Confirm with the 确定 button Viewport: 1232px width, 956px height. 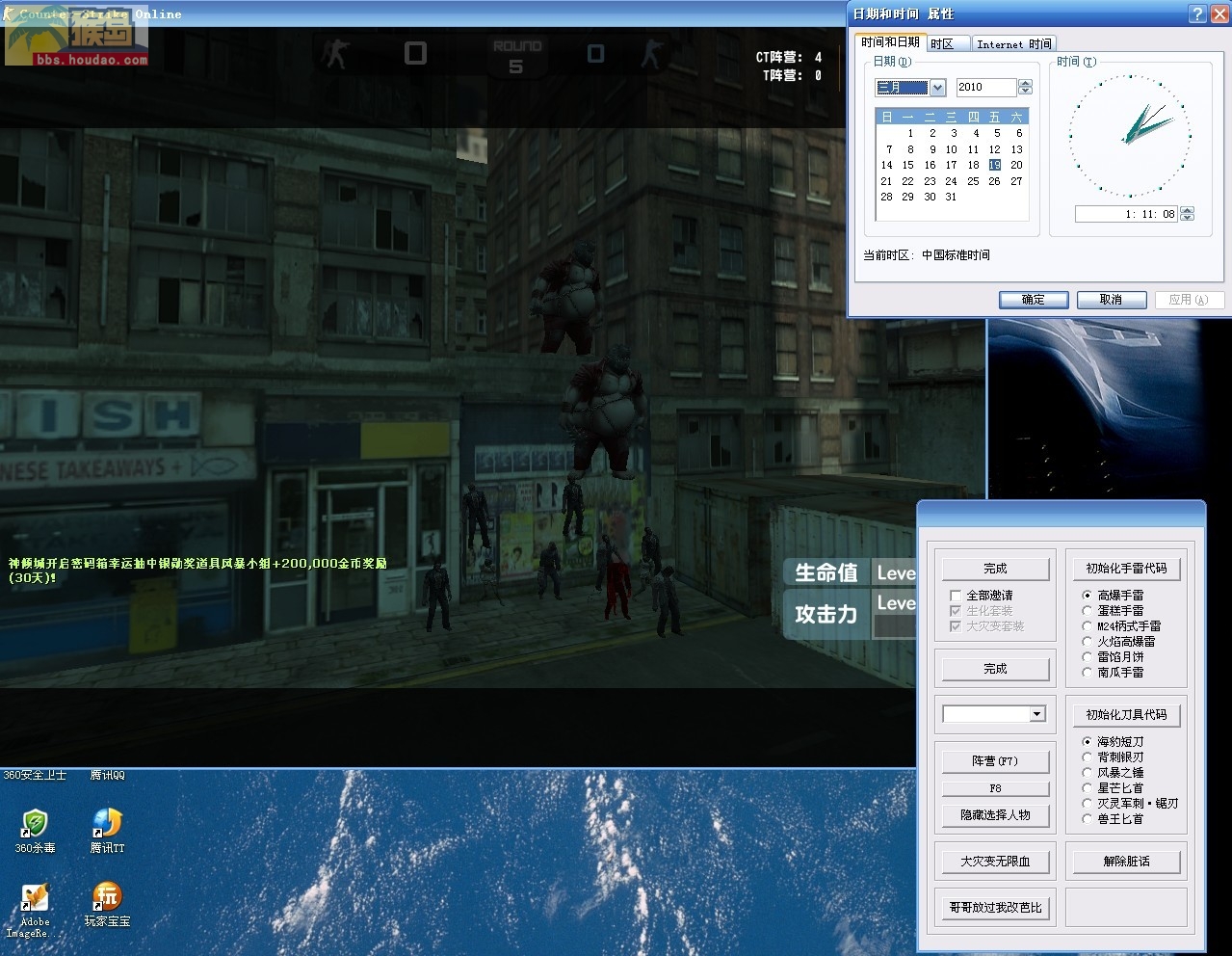(x=1034, y=300)
